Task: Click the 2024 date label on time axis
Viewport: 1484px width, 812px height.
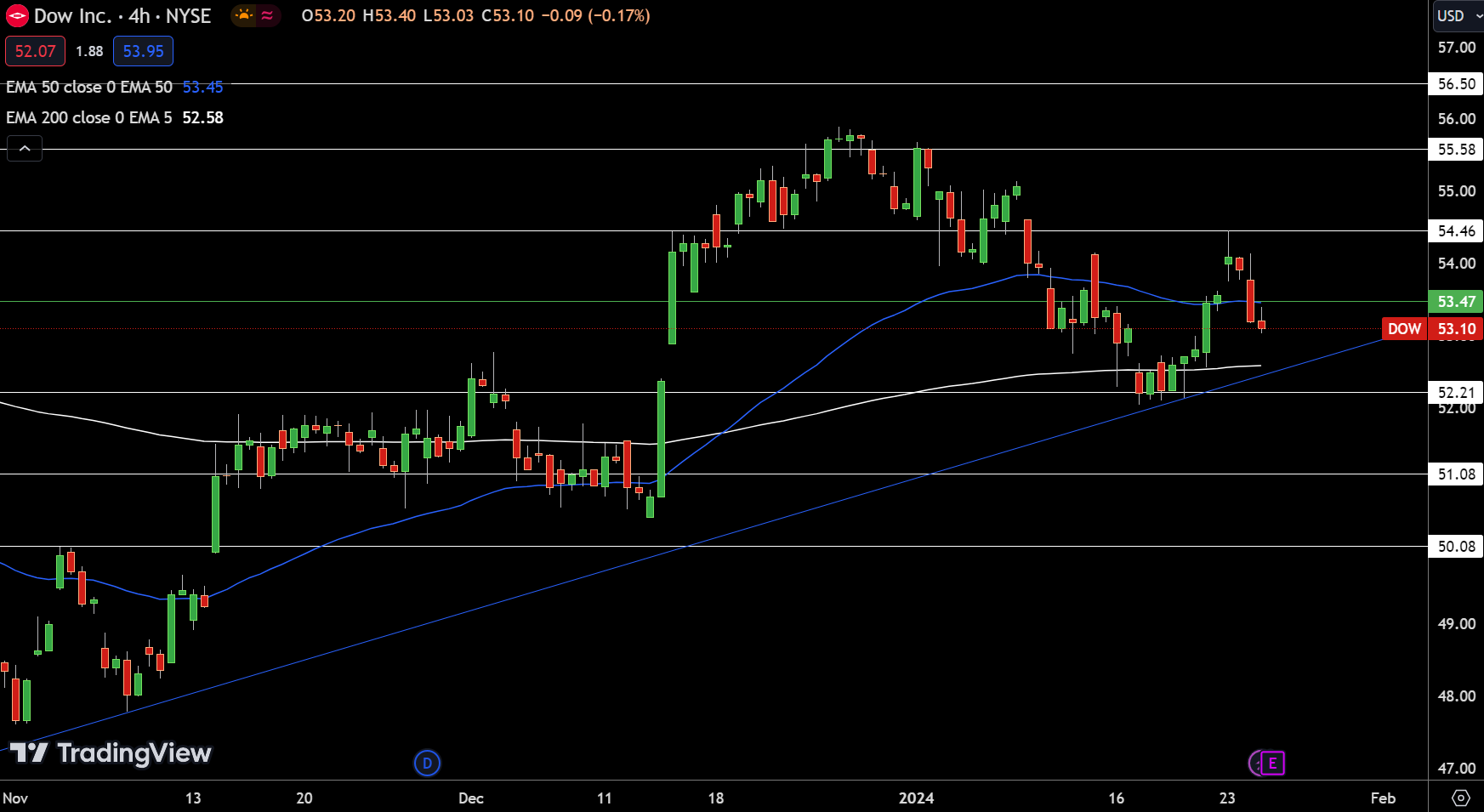Action: [x=916, y=798]
